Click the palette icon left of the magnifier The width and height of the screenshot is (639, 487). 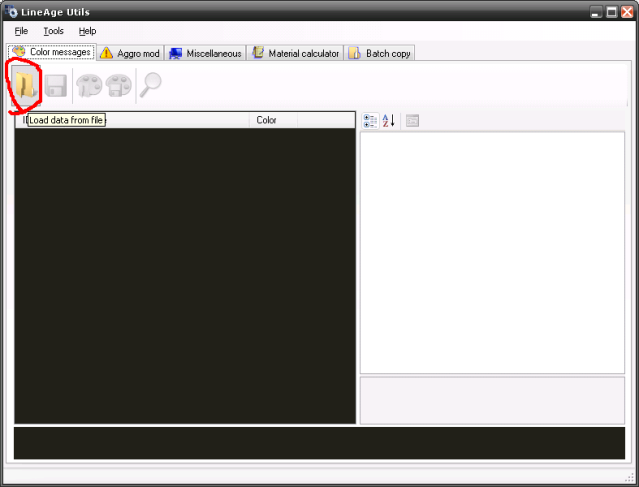119,87
